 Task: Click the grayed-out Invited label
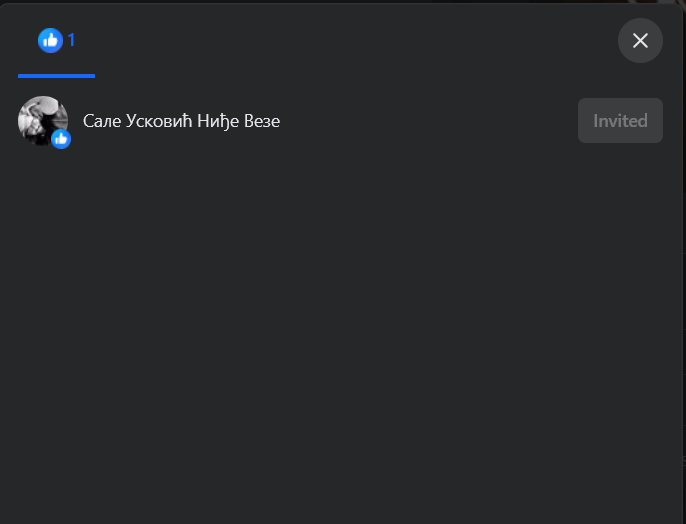620,121
